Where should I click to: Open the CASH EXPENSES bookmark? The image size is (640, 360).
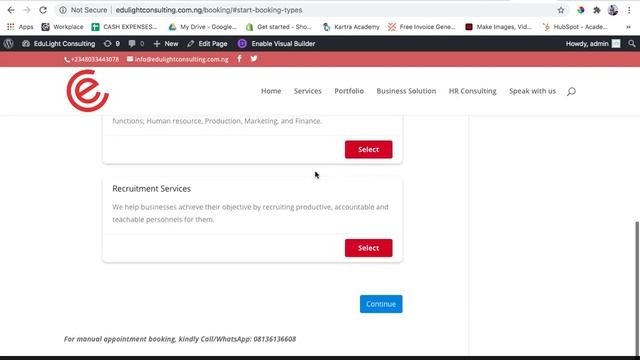[x=124, y=27]
